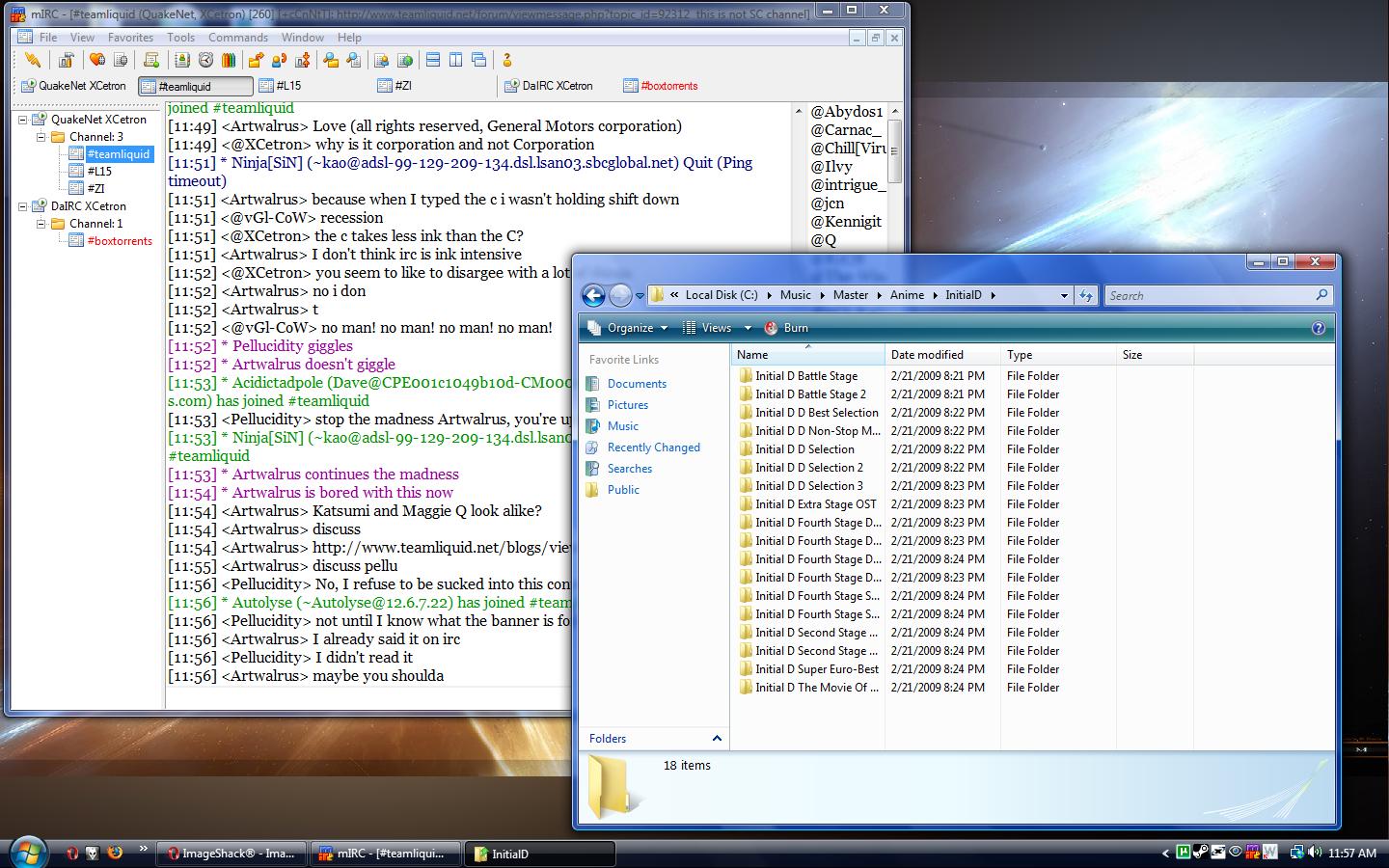
Task: Open mIRC Options toolbar icon
Action: pyautogui.click(x=66, y=61)
